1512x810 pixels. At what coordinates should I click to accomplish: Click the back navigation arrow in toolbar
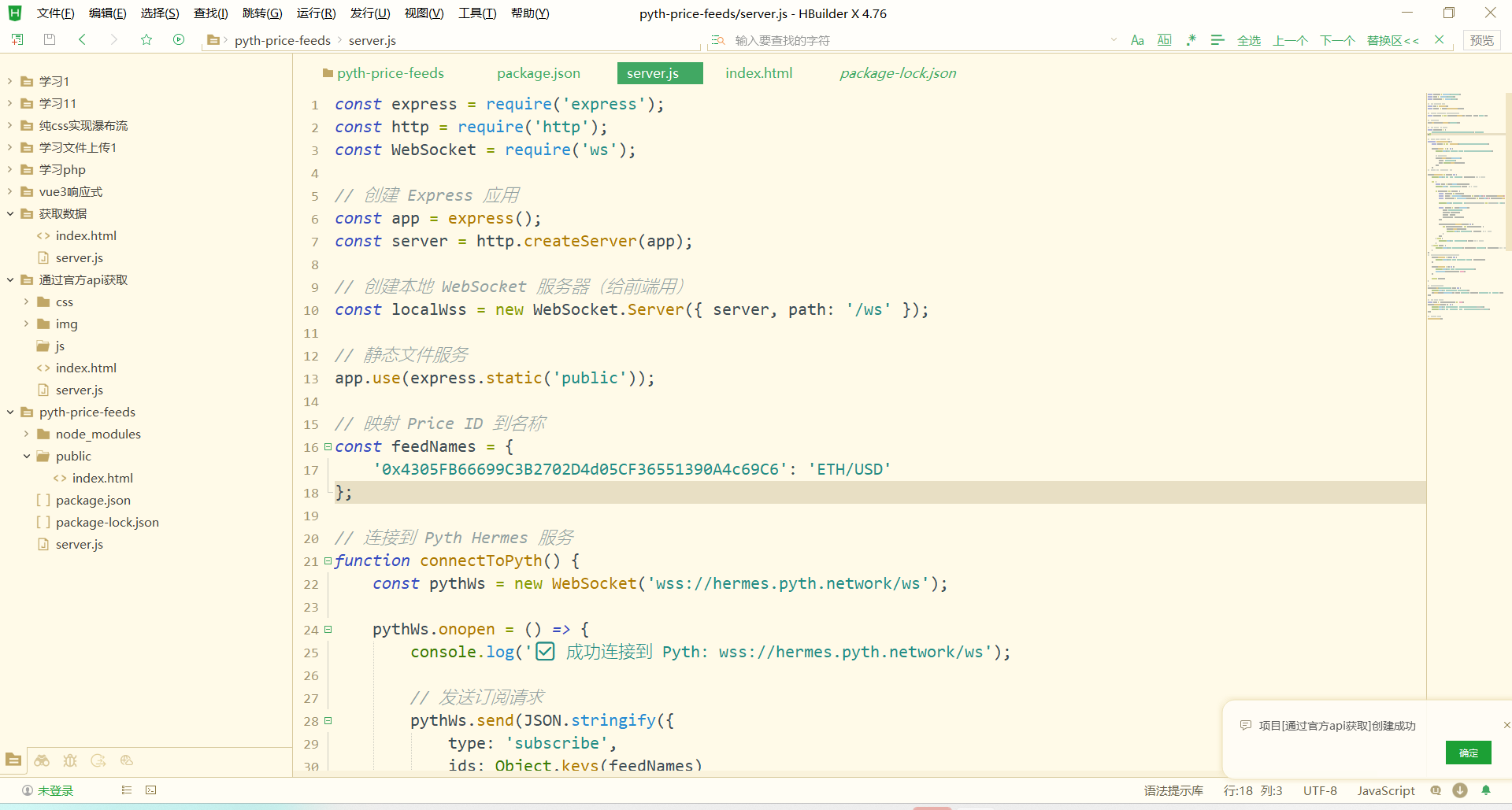click(x=82, y=40)
